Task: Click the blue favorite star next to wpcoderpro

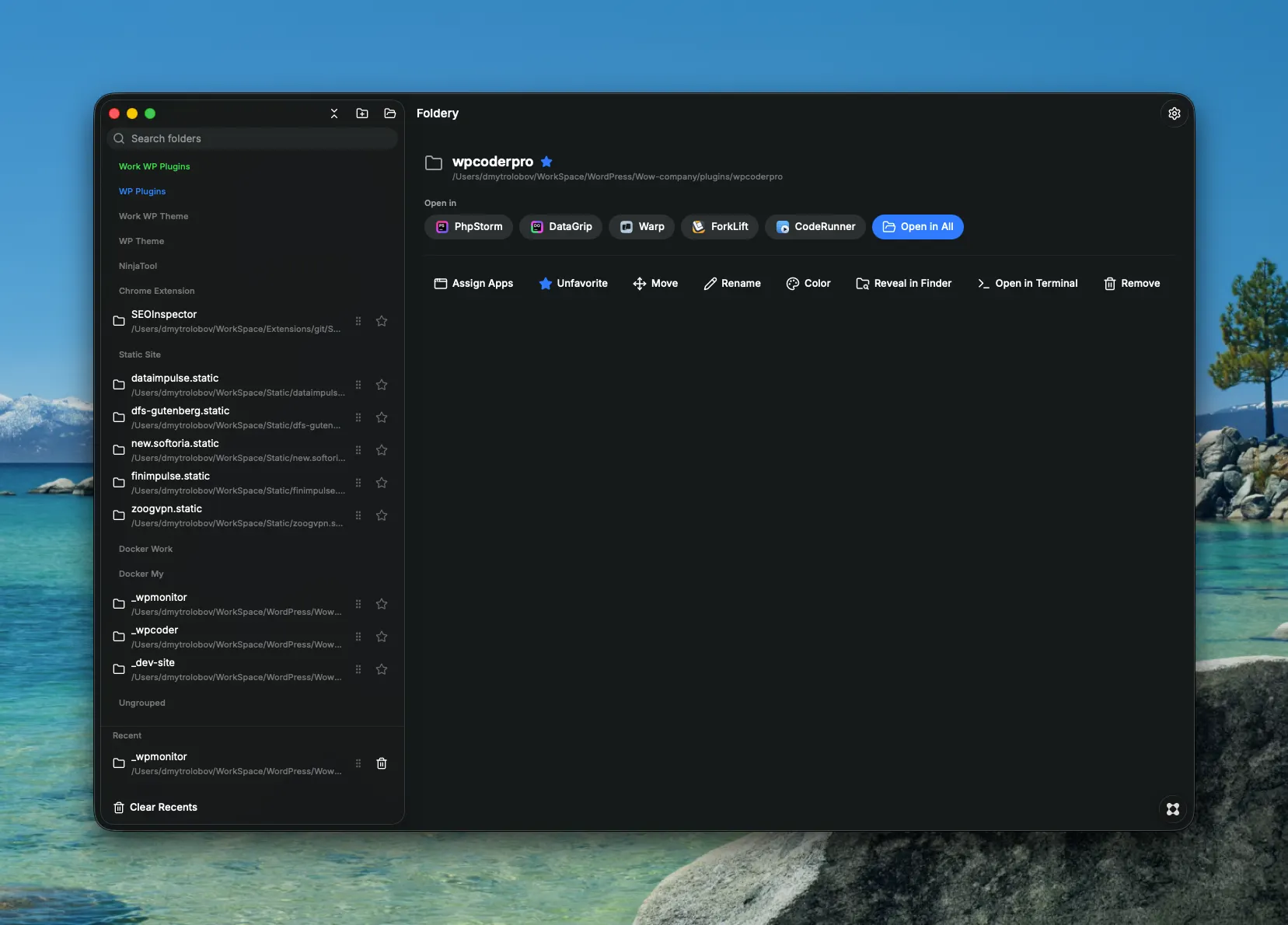Action: 546,162
